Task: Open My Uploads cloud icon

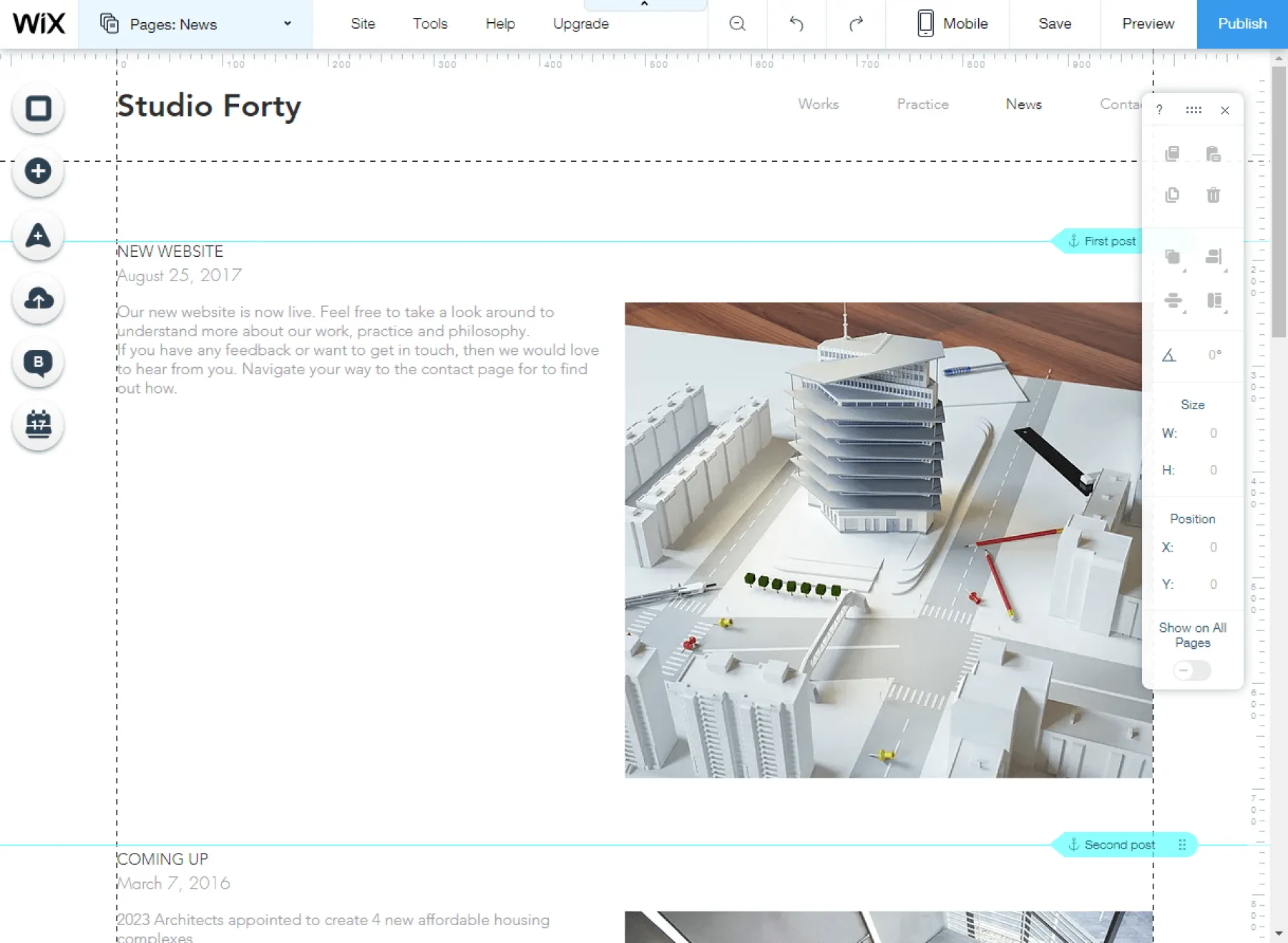Action: tap(38, 298)
